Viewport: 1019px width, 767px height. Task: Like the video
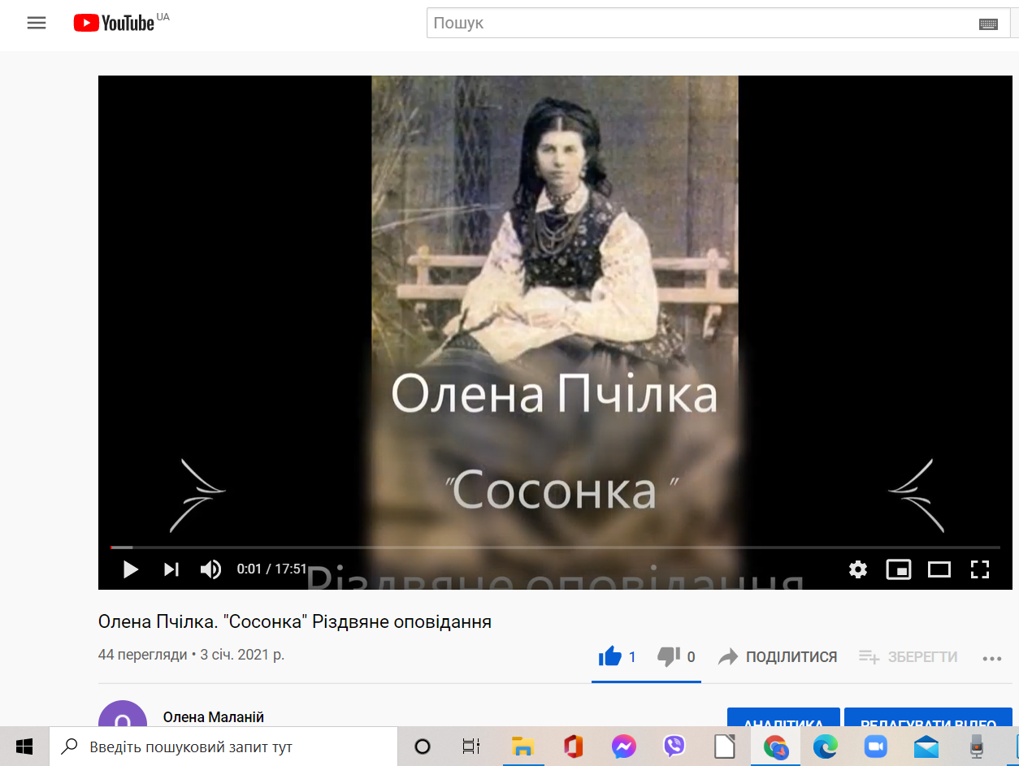click(x=611, y=656)
